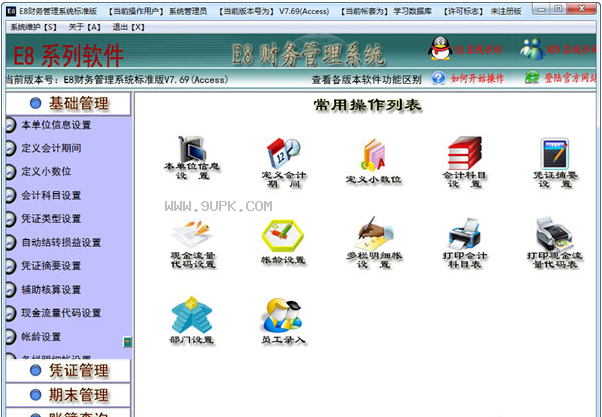Click the 如何开始操作 link
Image resolution: width=602 pixels, height=417 pixels.
point(477,78)
